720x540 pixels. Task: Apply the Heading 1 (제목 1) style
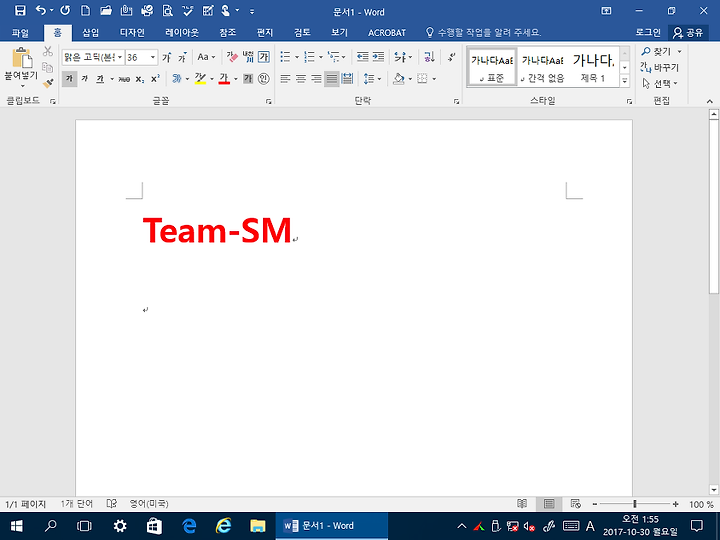[x=593, y=67]
